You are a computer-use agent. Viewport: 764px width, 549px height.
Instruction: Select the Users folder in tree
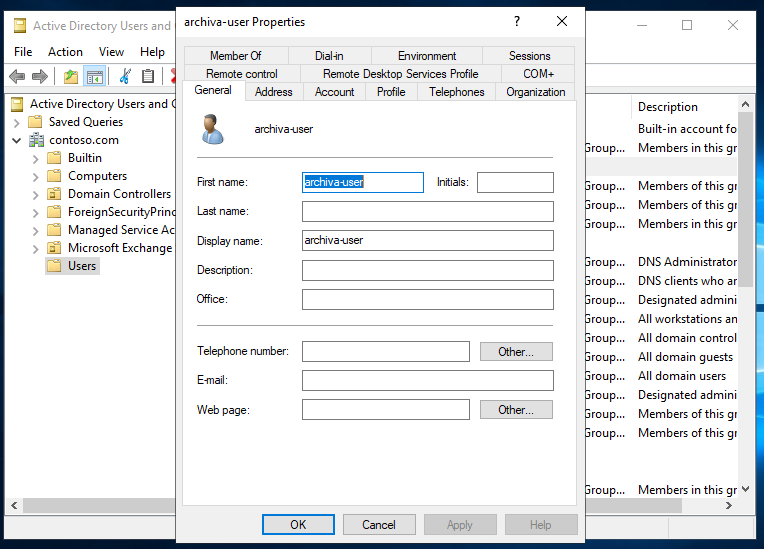[x=82, y=266]
